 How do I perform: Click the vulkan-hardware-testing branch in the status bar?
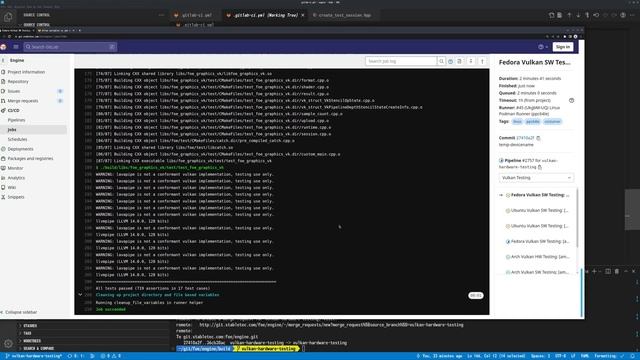33,356
